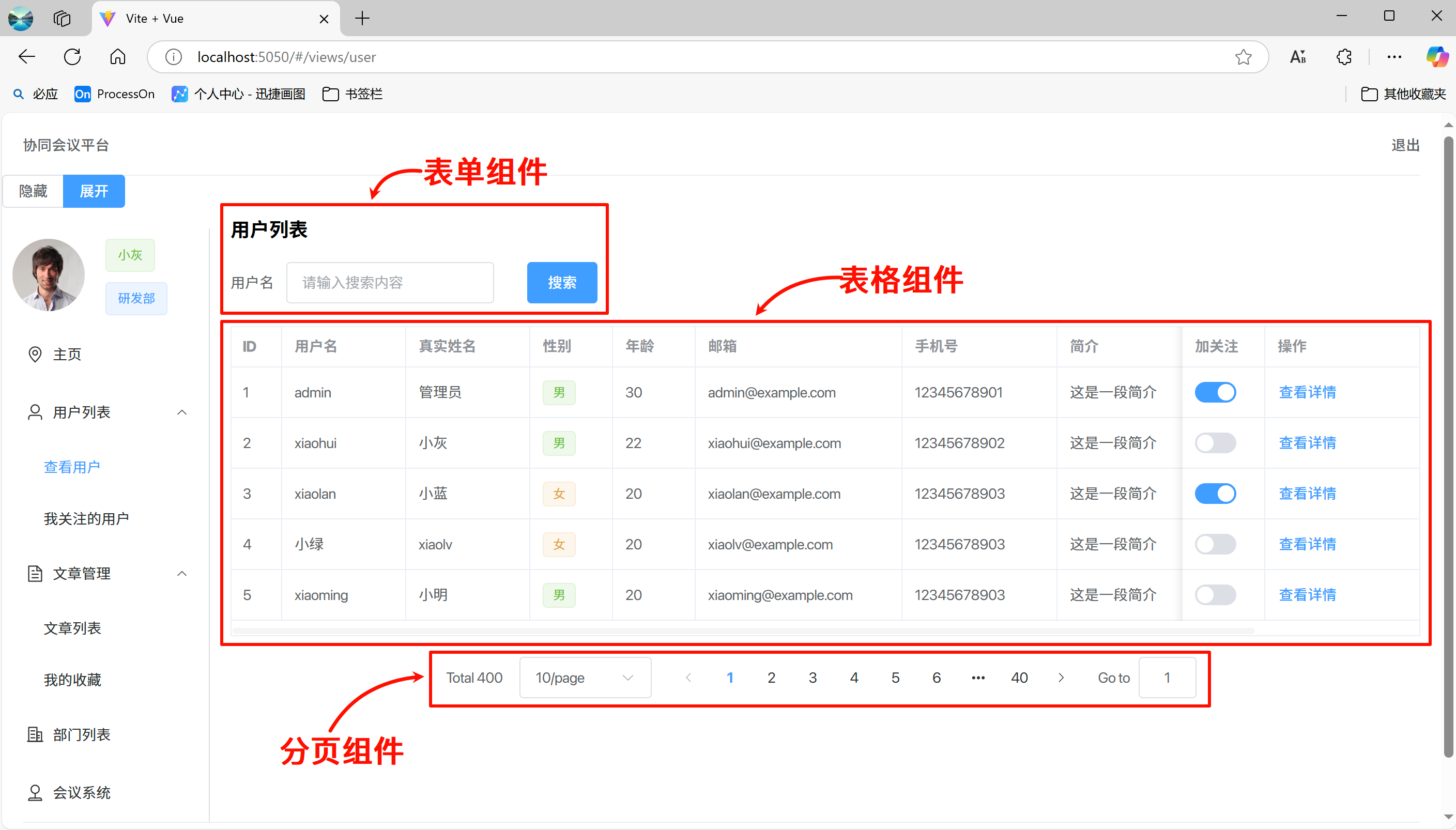The width and height of the screenshot is (1456, 830).
Task: Open the browser extensions puzzle icon
Action: tap(1344, 57)
